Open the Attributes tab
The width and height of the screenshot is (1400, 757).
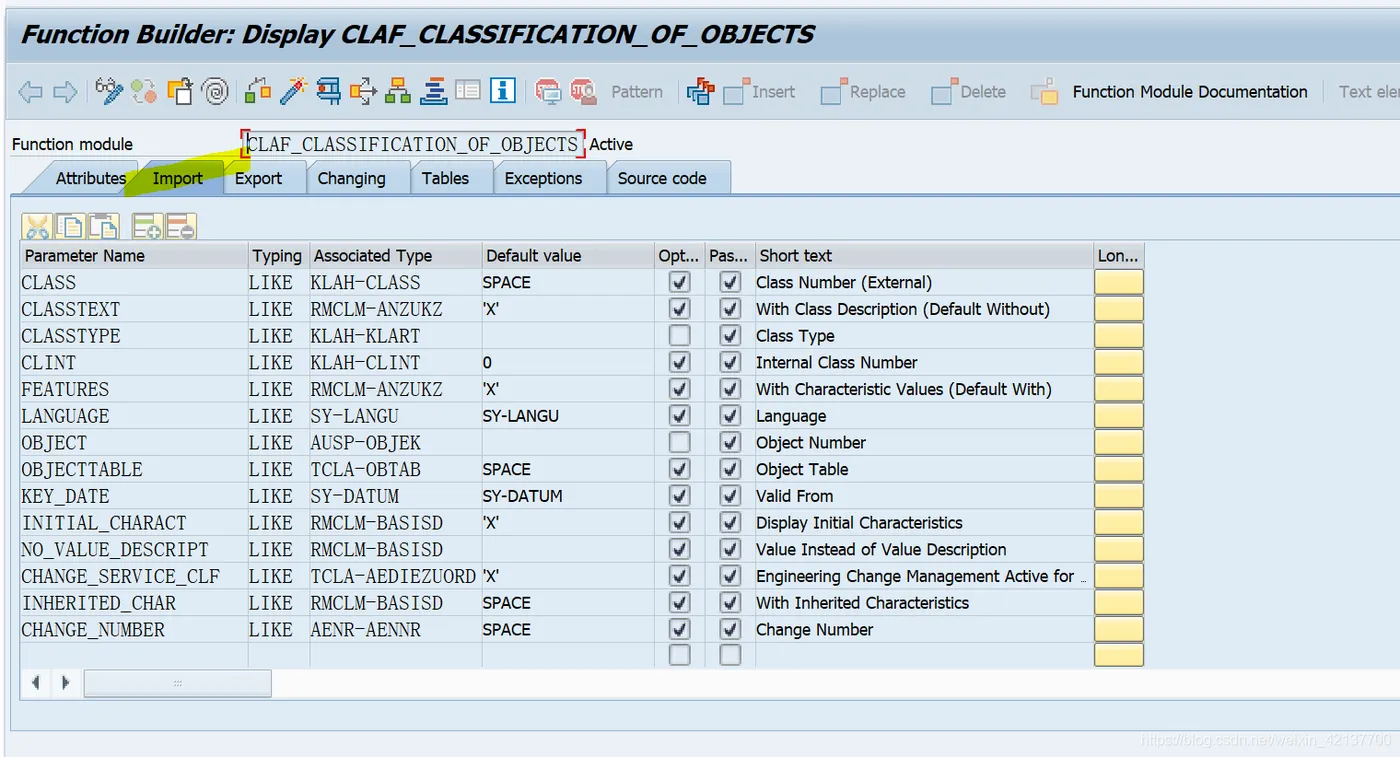[x=90, y=178]
